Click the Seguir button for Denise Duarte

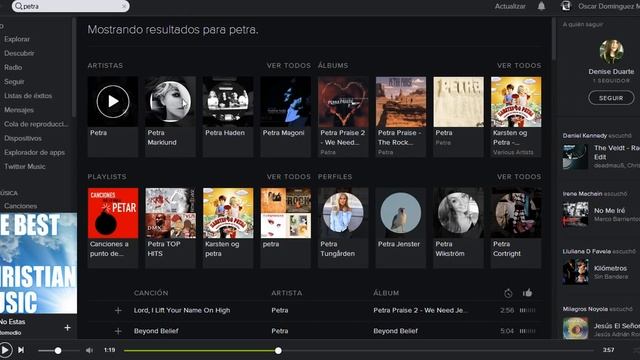pyautogui.click(x=611, y=98)
